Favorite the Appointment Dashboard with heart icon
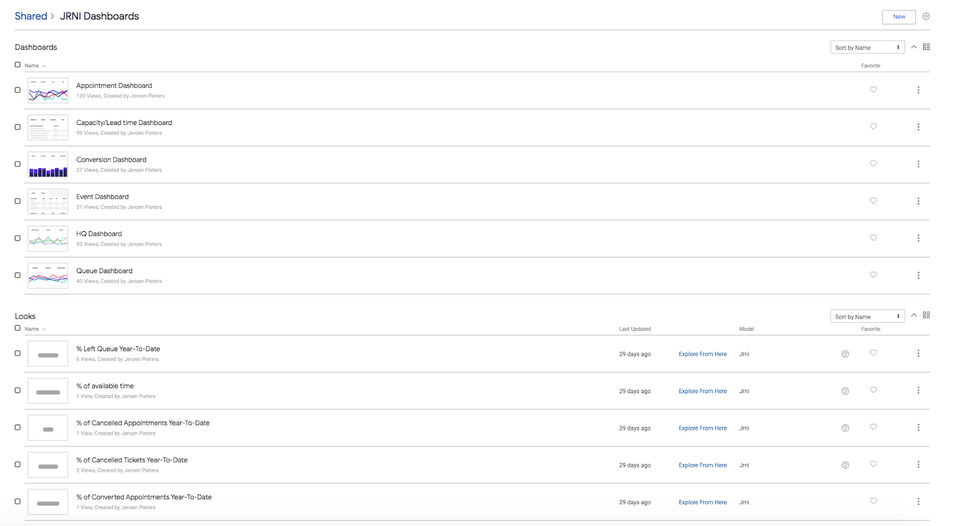The image size is (960, 526). click(x=873, y=89)
